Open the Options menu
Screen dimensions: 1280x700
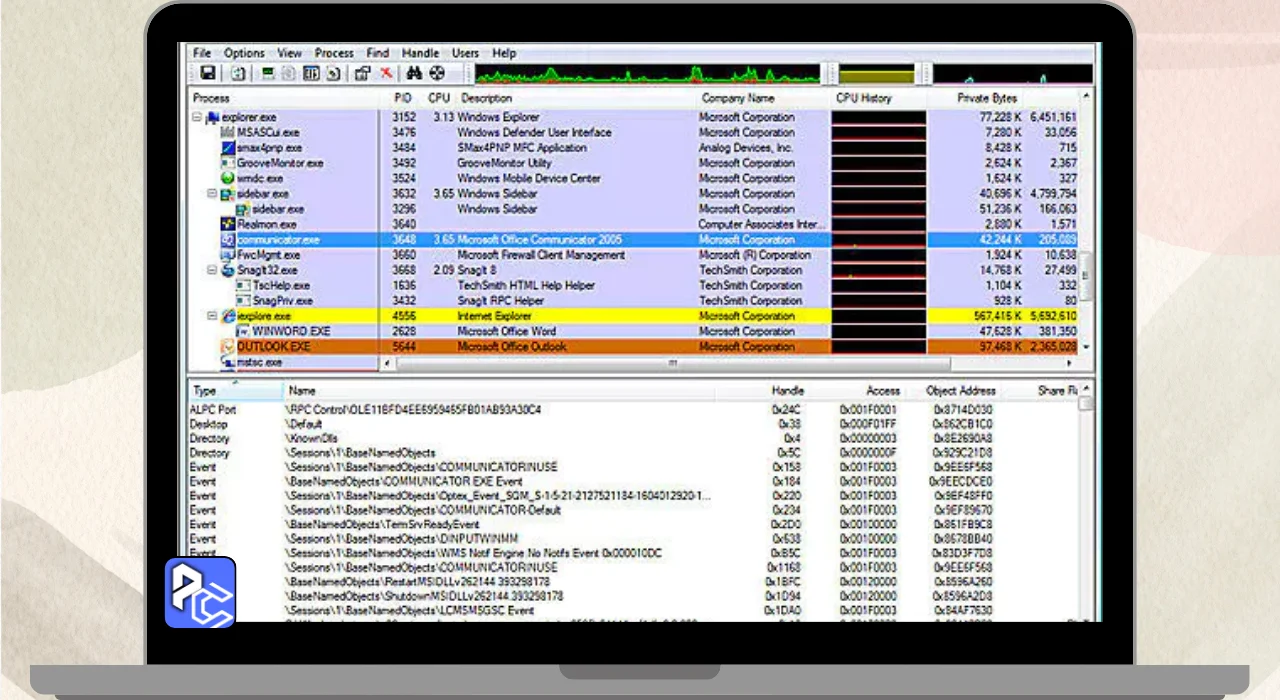click(244, 53)
